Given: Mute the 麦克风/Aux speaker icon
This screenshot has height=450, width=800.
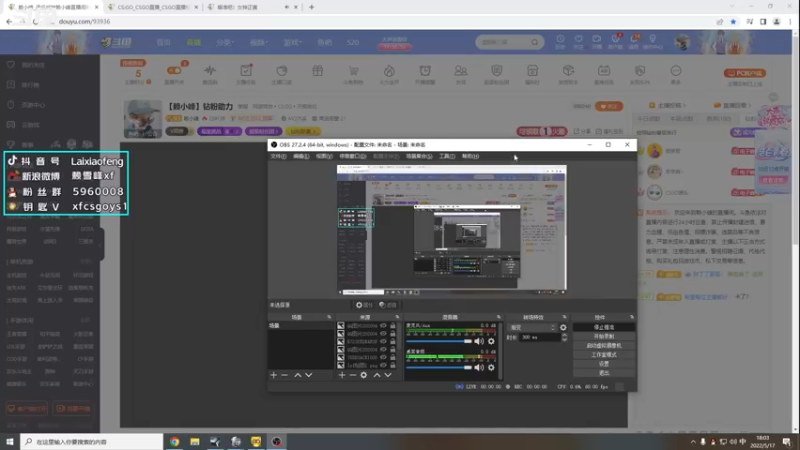Looking at the screenshot, I should click(479, 341).
